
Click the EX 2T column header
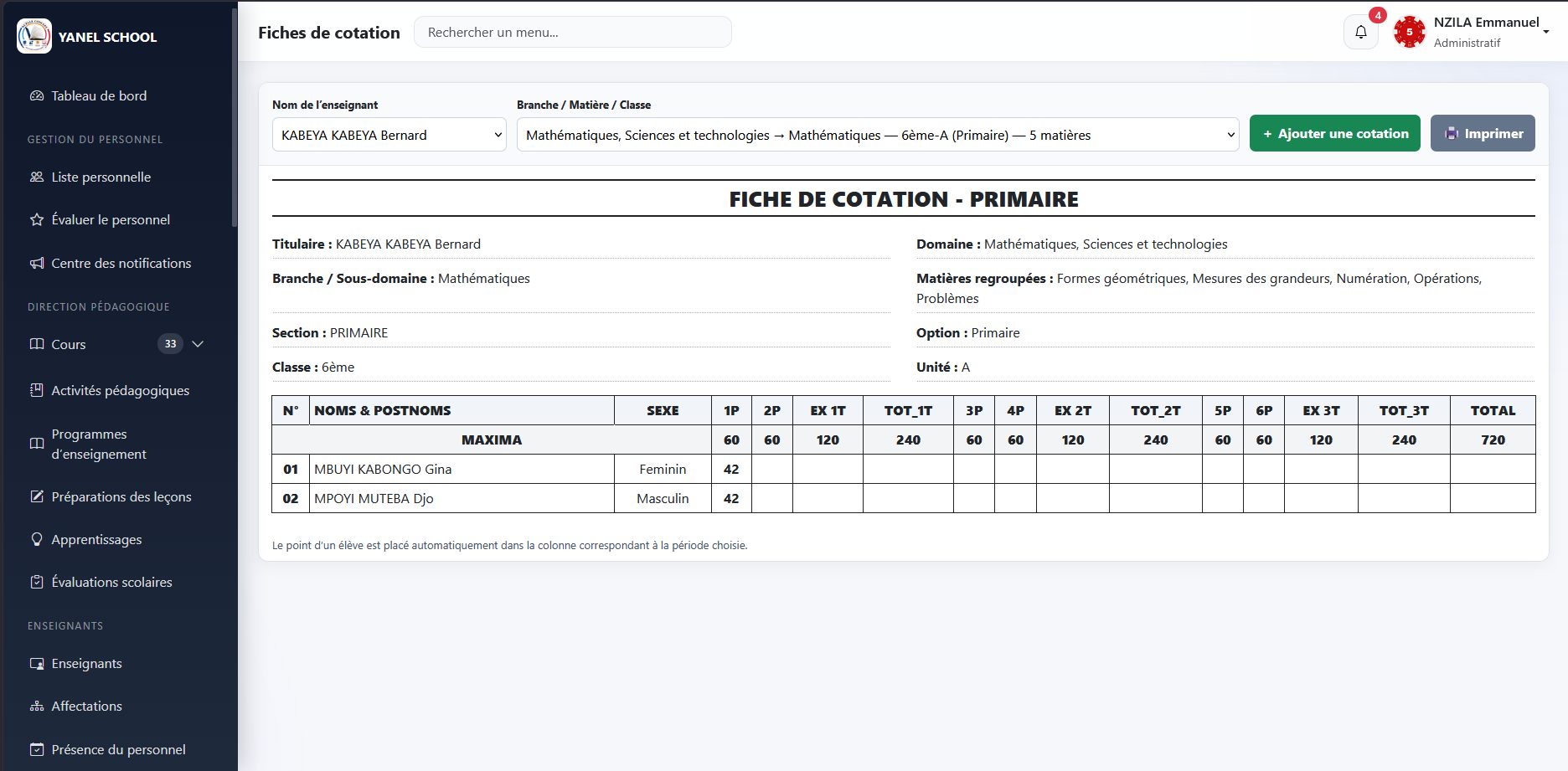(1073, 410)
